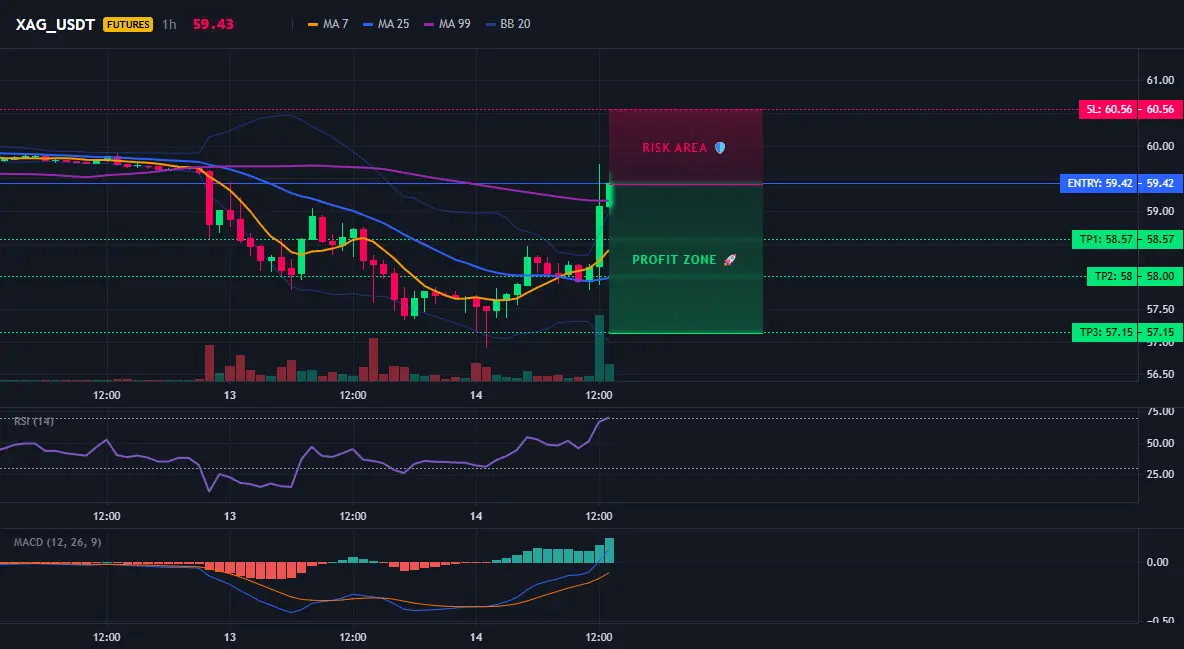Click date 14 on the MACD time axis
Viewport: 1184px width, 649px height.
click(x=476, y=637)
